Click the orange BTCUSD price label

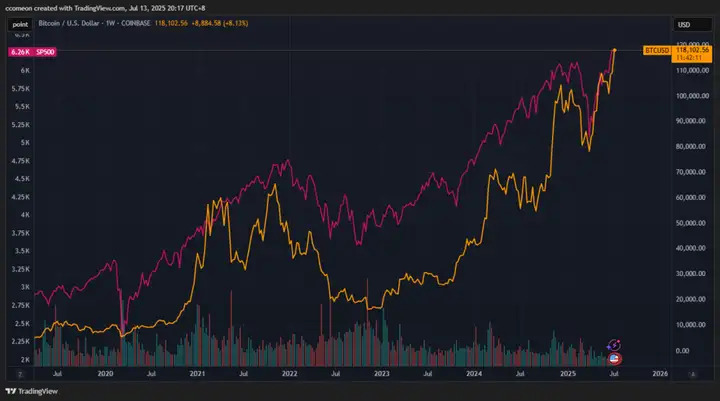[657, 51]
